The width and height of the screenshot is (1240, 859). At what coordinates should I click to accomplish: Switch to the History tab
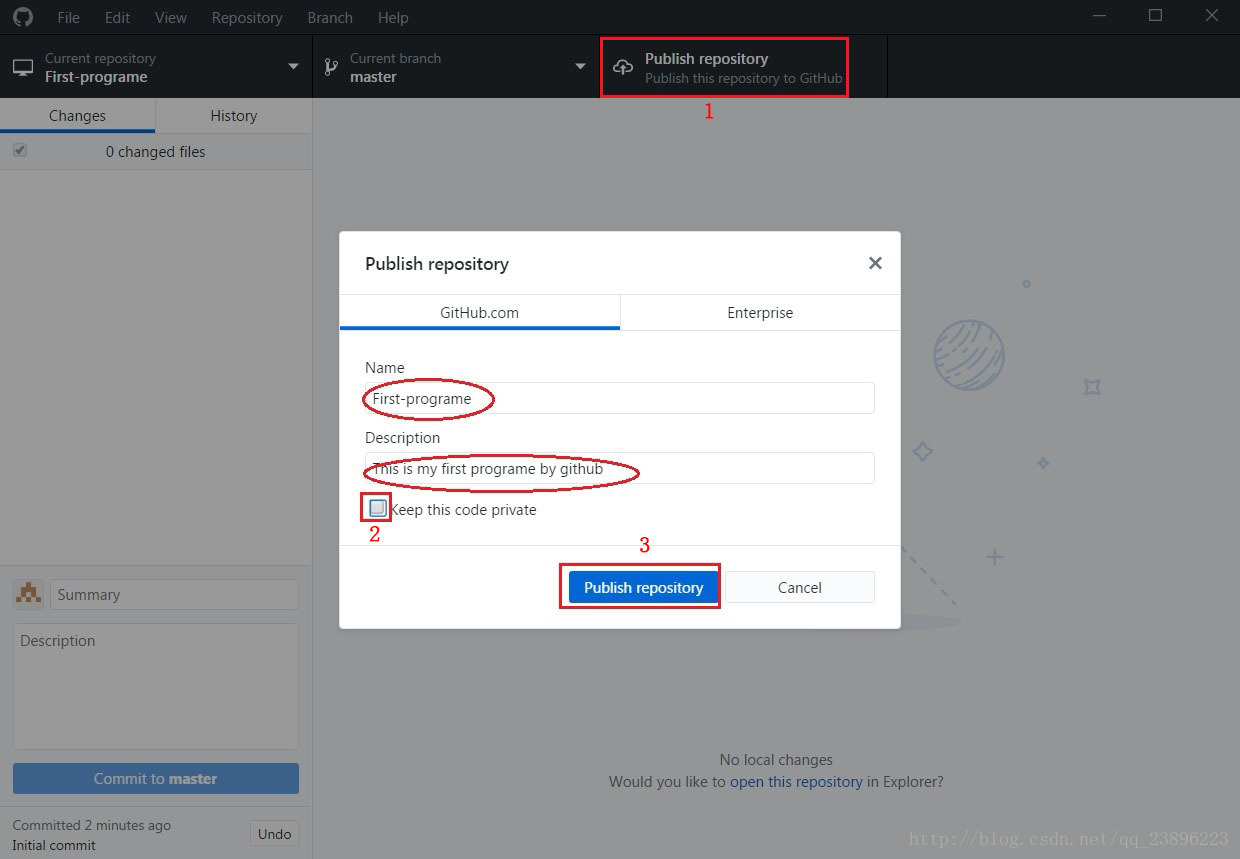point(234,116)
